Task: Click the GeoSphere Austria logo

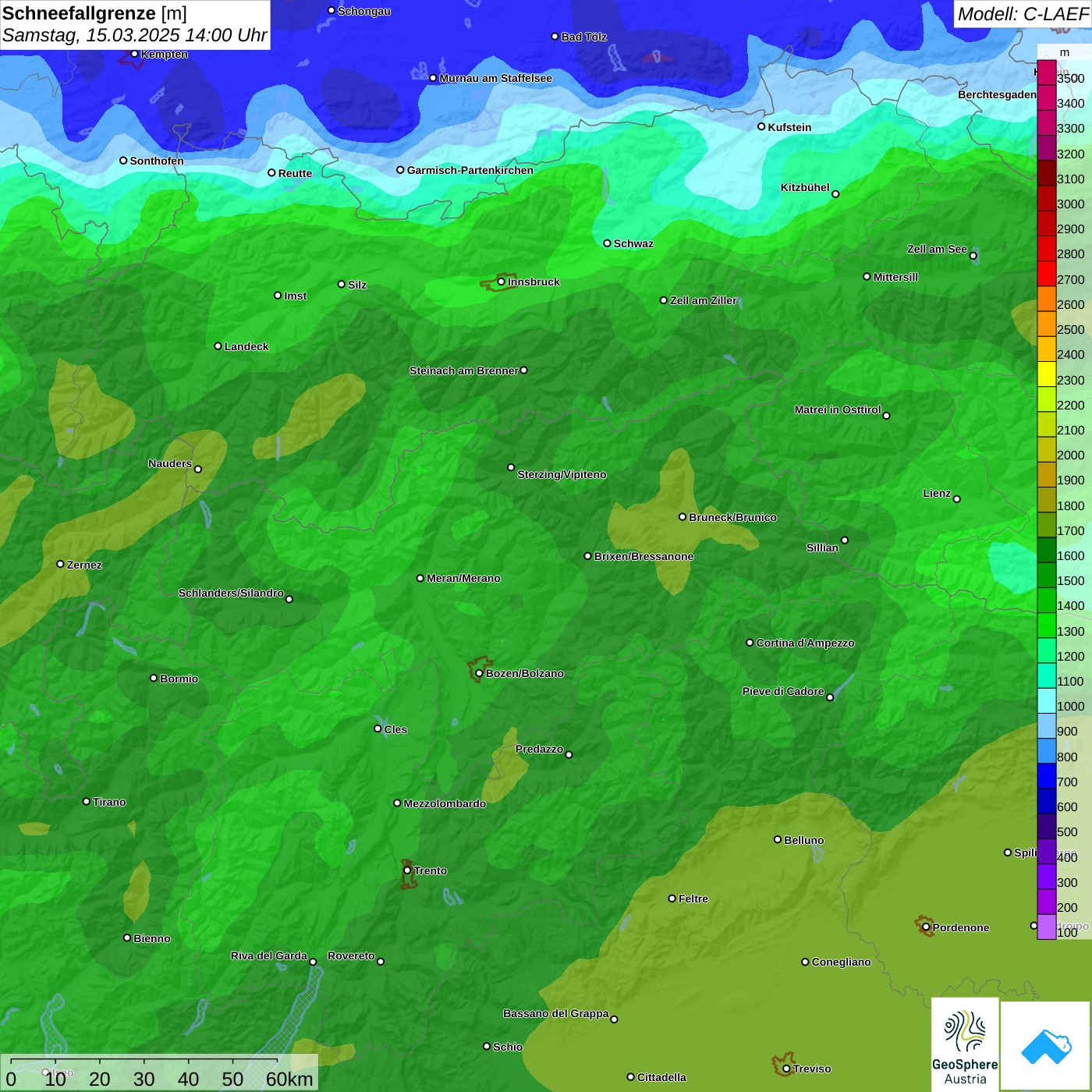Action: [x=965, y=1044]
